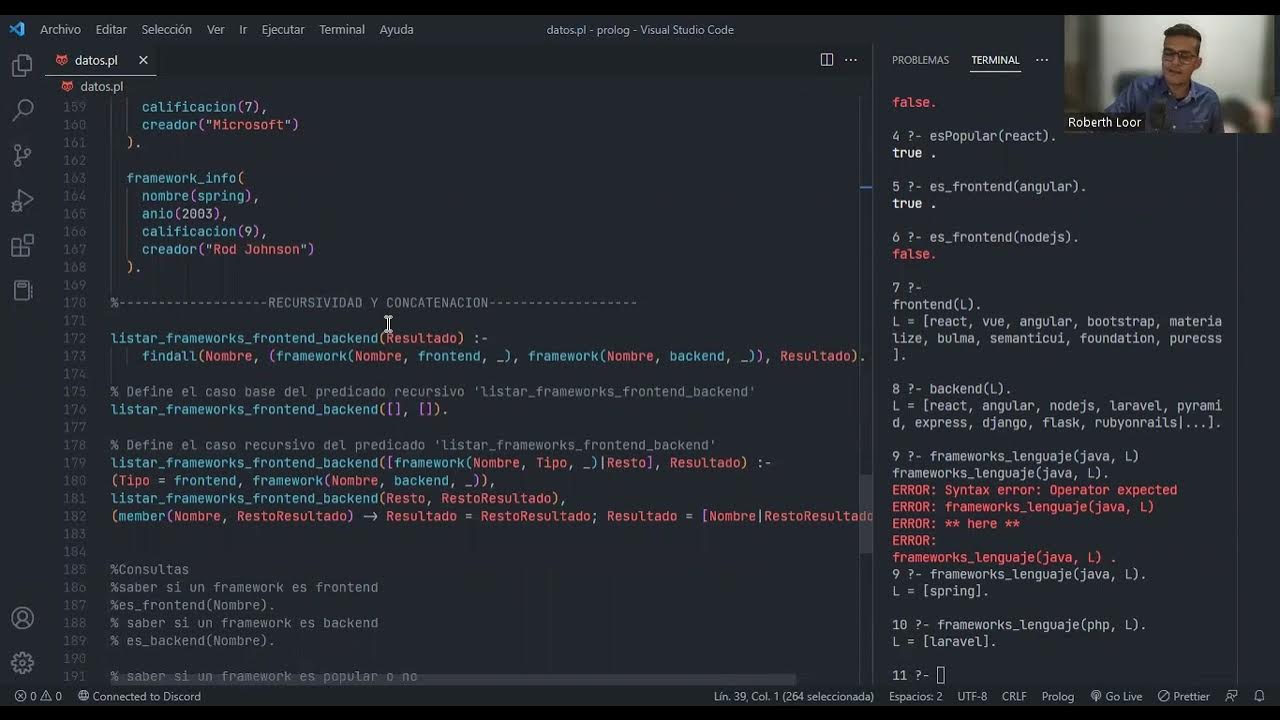Select the TERMINAL panel tab
The image size is (1280, 720).
pos(995,60)
